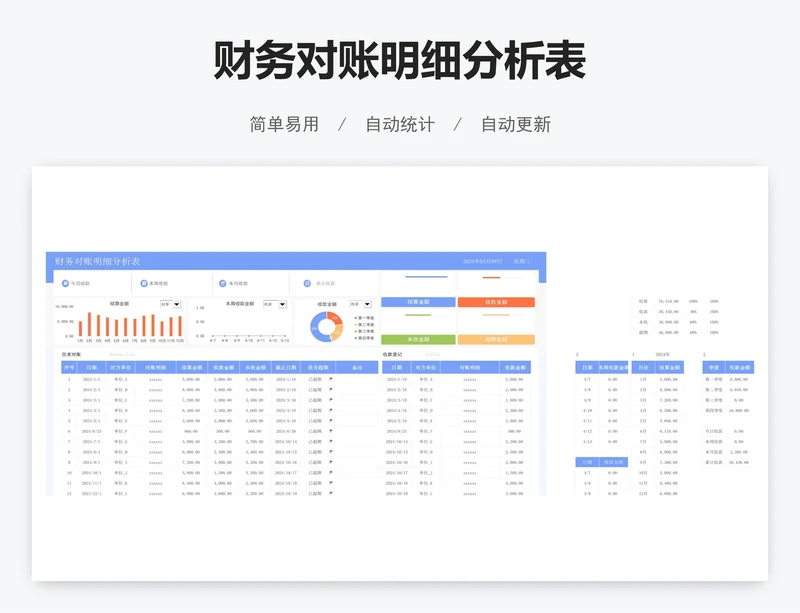Select the 季度 header in the side table
800x613 pixels.
[714, 367]
